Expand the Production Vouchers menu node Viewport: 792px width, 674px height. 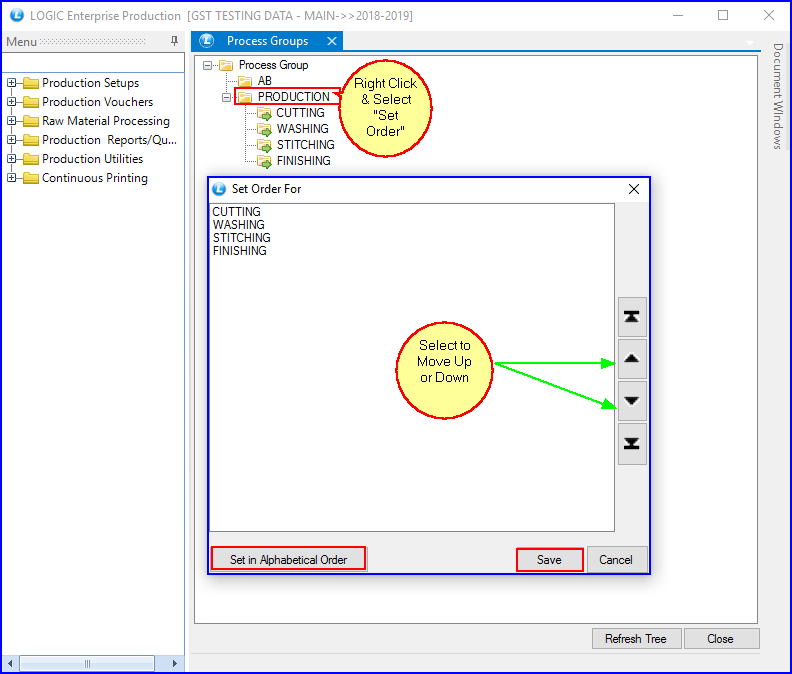(11, 102)
